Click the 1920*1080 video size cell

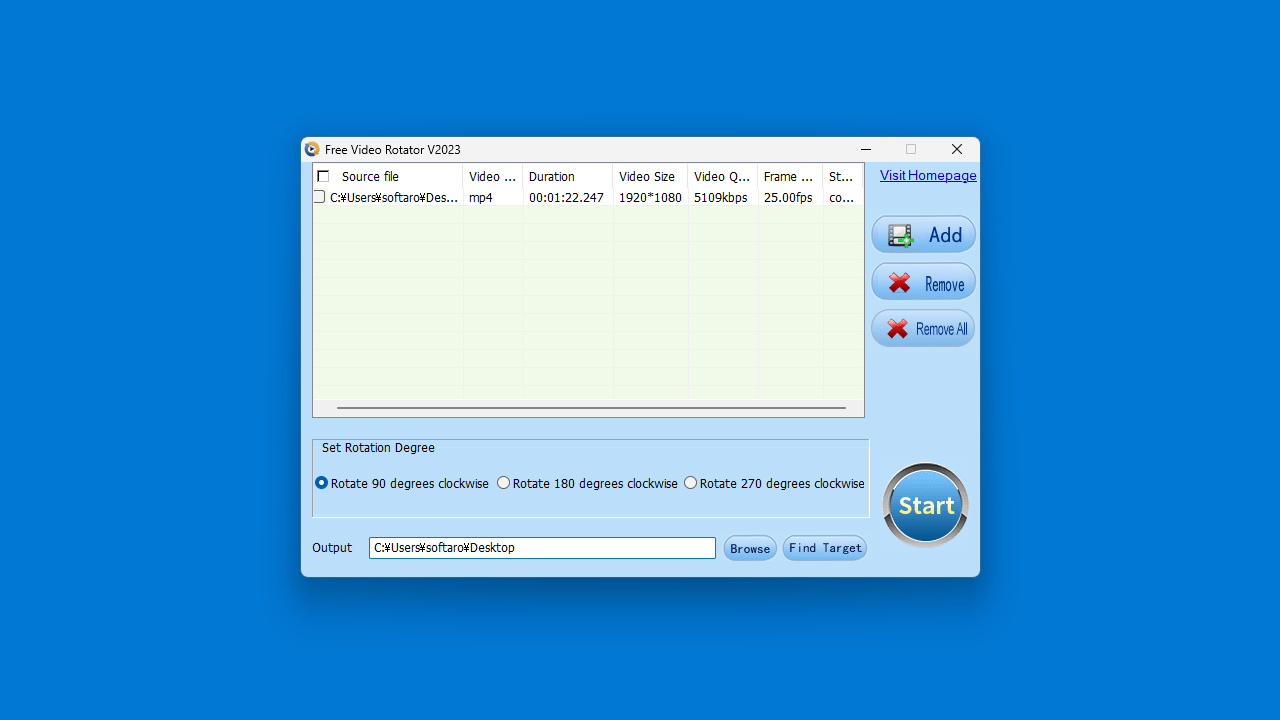tap(650, 198)
